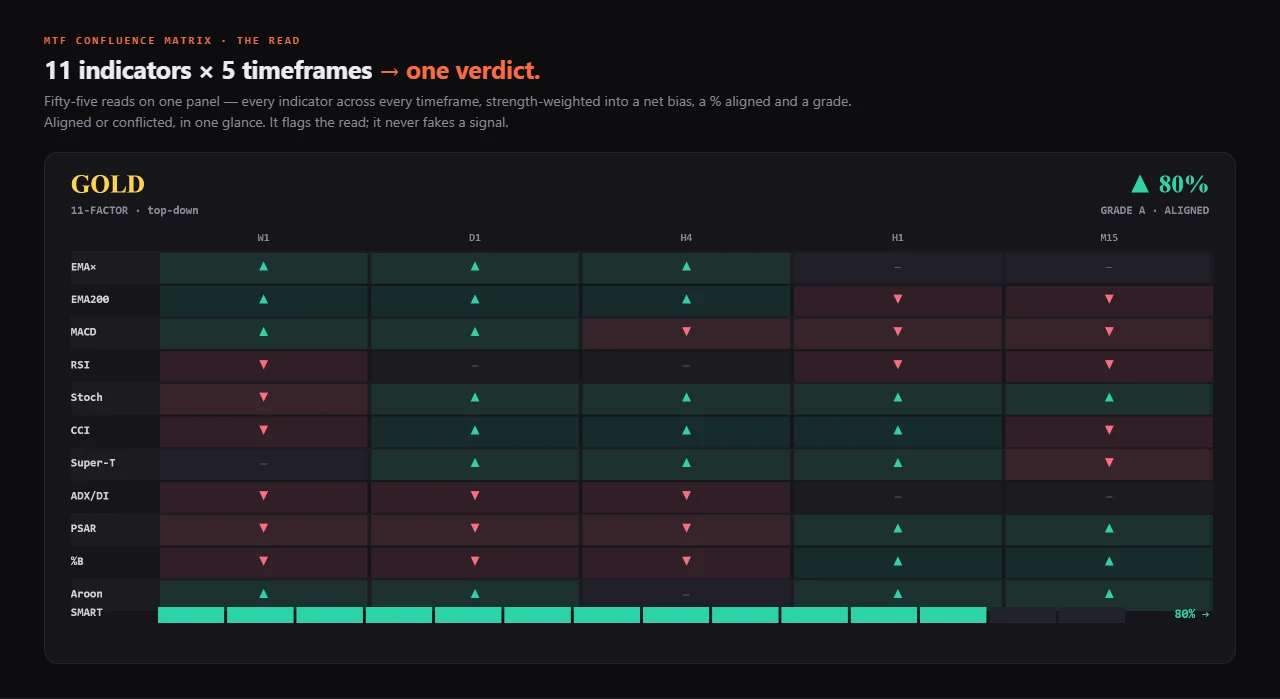Viewport: 1280px width, 699px height.
Task: Click the PSAR row label
Action: (84, 528)
